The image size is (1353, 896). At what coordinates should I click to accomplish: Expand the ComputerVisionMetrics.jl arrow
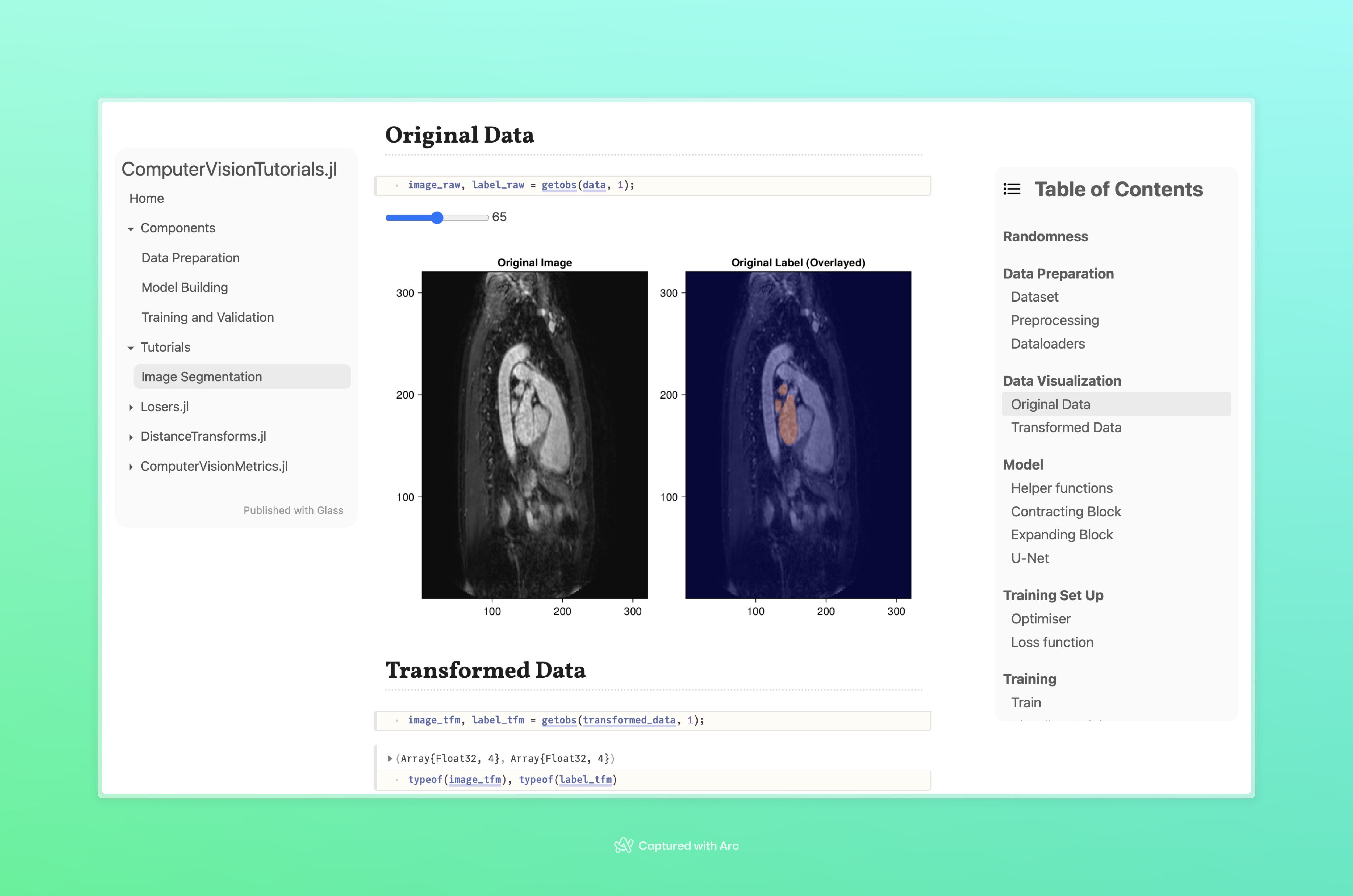(131, 467)
